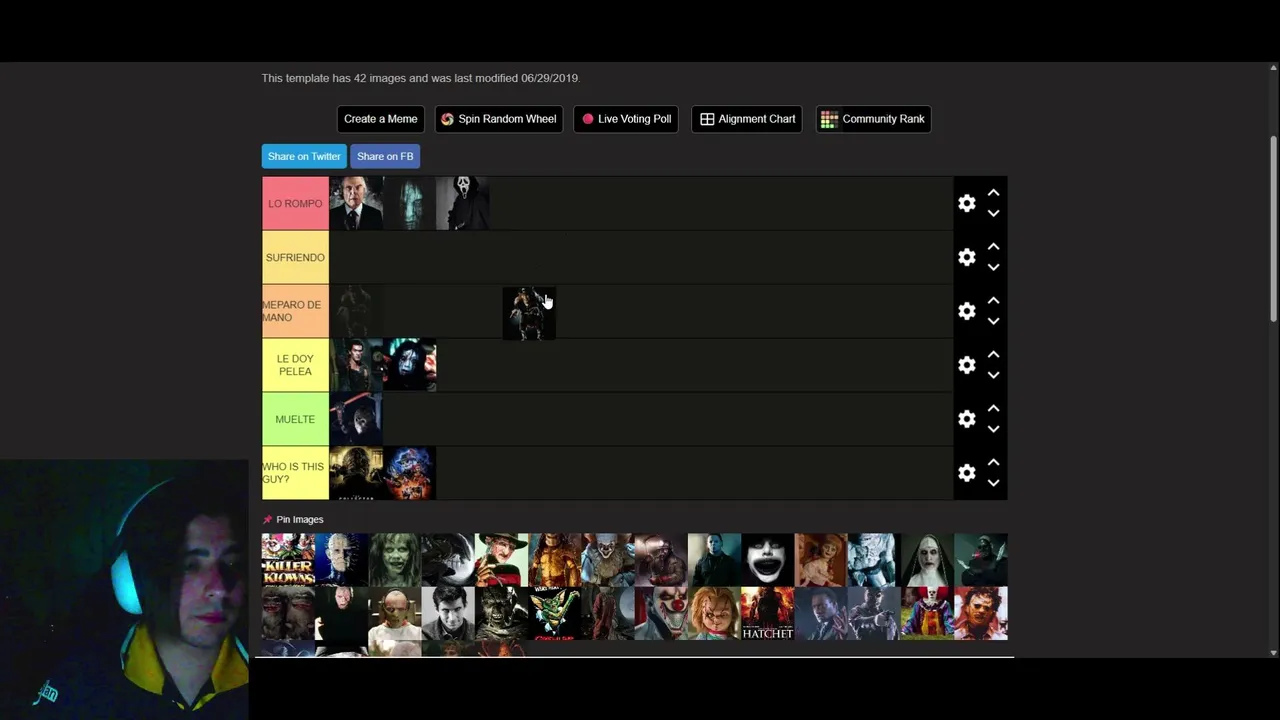The image size is (1280, 720).
Task: Select the black-and-white Norman Bates image
Action: tap(448, 613)
